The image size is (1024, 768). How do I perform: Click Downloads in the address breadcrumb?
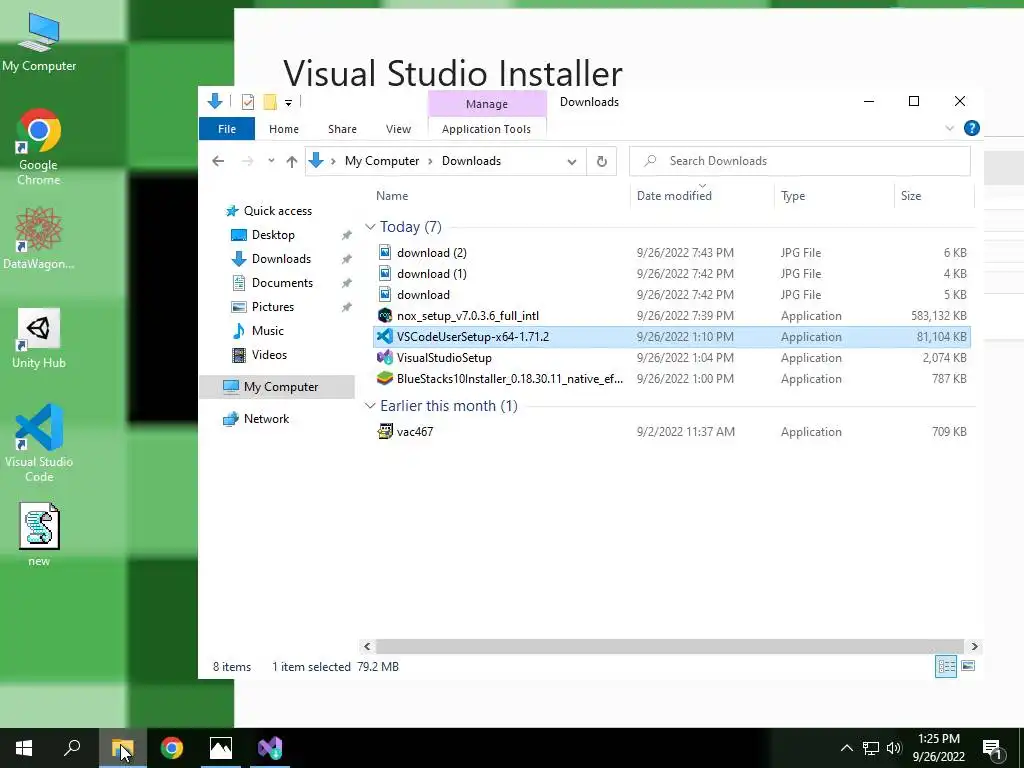(x=472, y=161)
